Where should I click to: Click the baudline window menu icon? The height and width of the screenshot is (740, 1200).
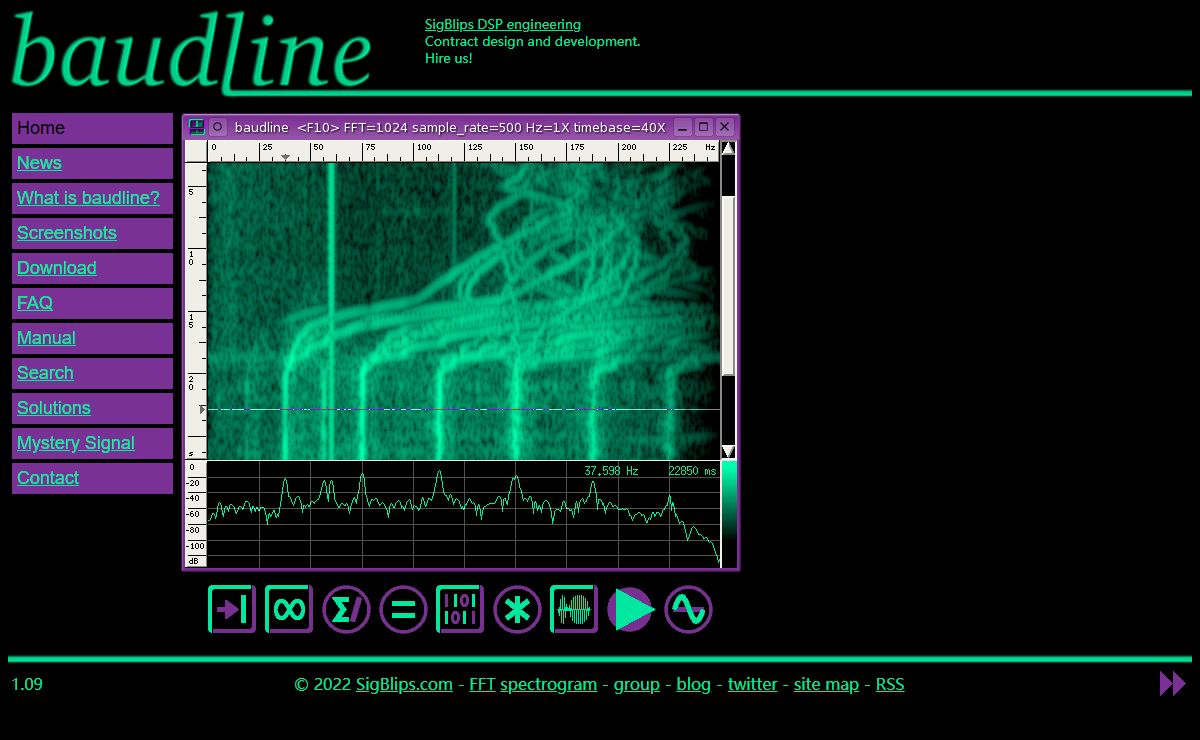pyautogui.click(x=197, y=127)
